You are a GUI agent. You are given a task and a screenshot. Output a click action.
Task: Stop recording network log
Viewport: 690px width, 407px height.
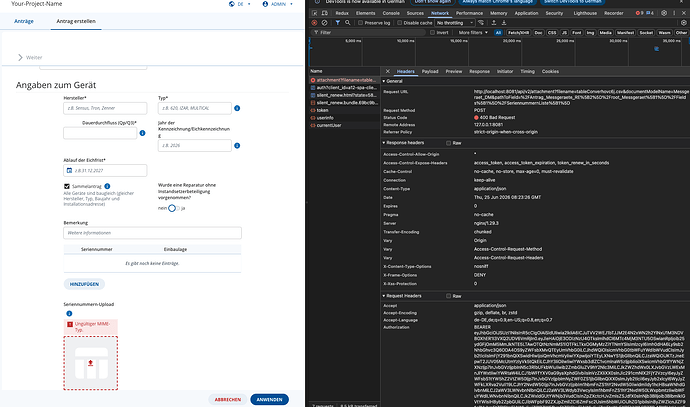tap(314, 23)
